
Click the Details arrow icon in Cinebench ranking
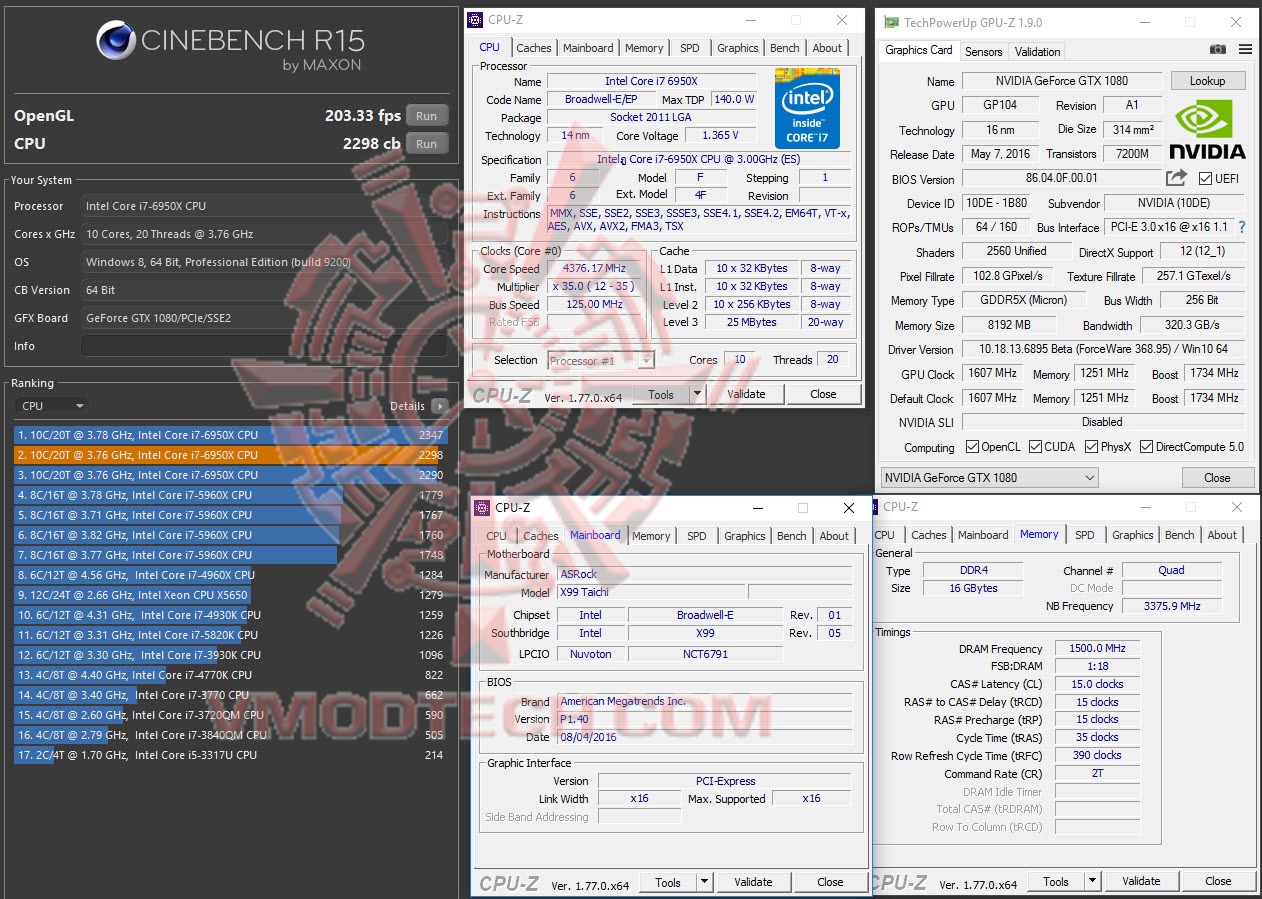(x=439, y=406)
